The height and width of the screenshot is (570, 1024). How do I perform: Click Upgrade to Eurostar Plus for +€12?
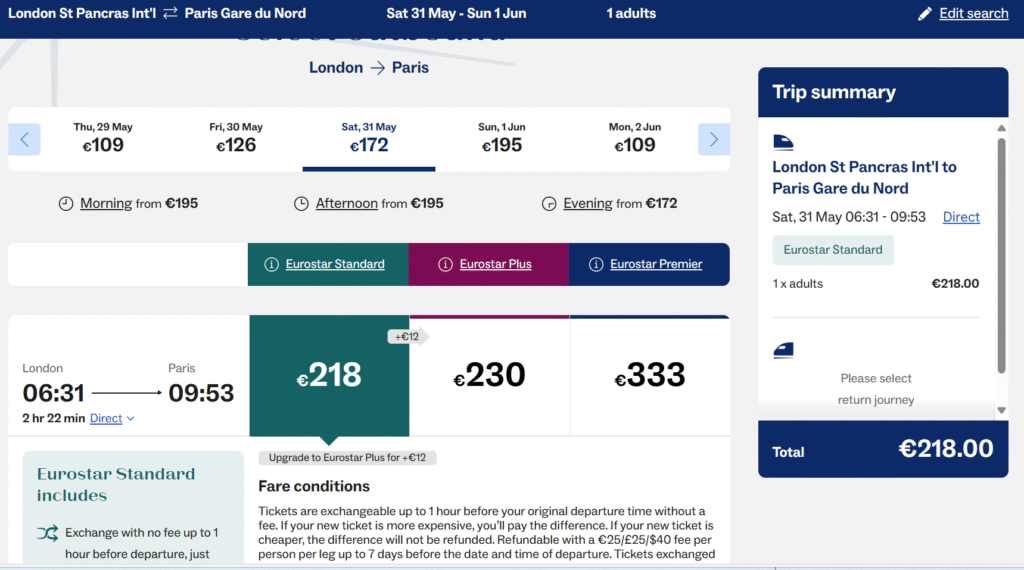(x=347, y=458)
